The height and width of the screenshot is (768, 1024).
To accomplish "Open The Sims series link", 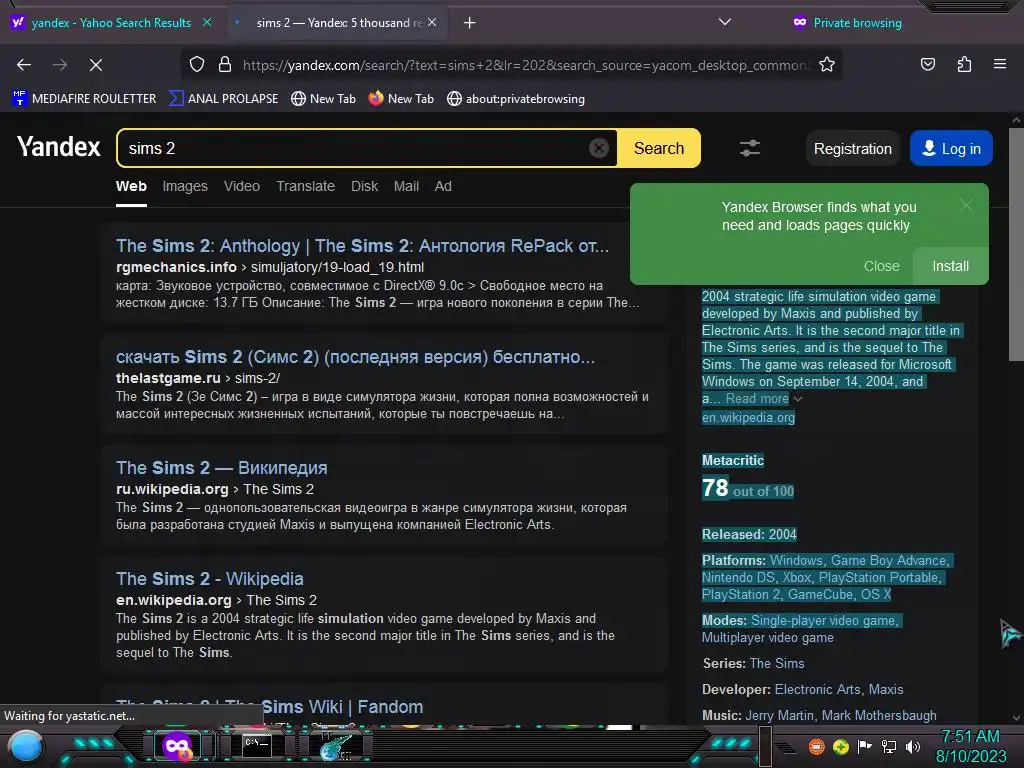I will pyautogui.click(x=776, y=664).
